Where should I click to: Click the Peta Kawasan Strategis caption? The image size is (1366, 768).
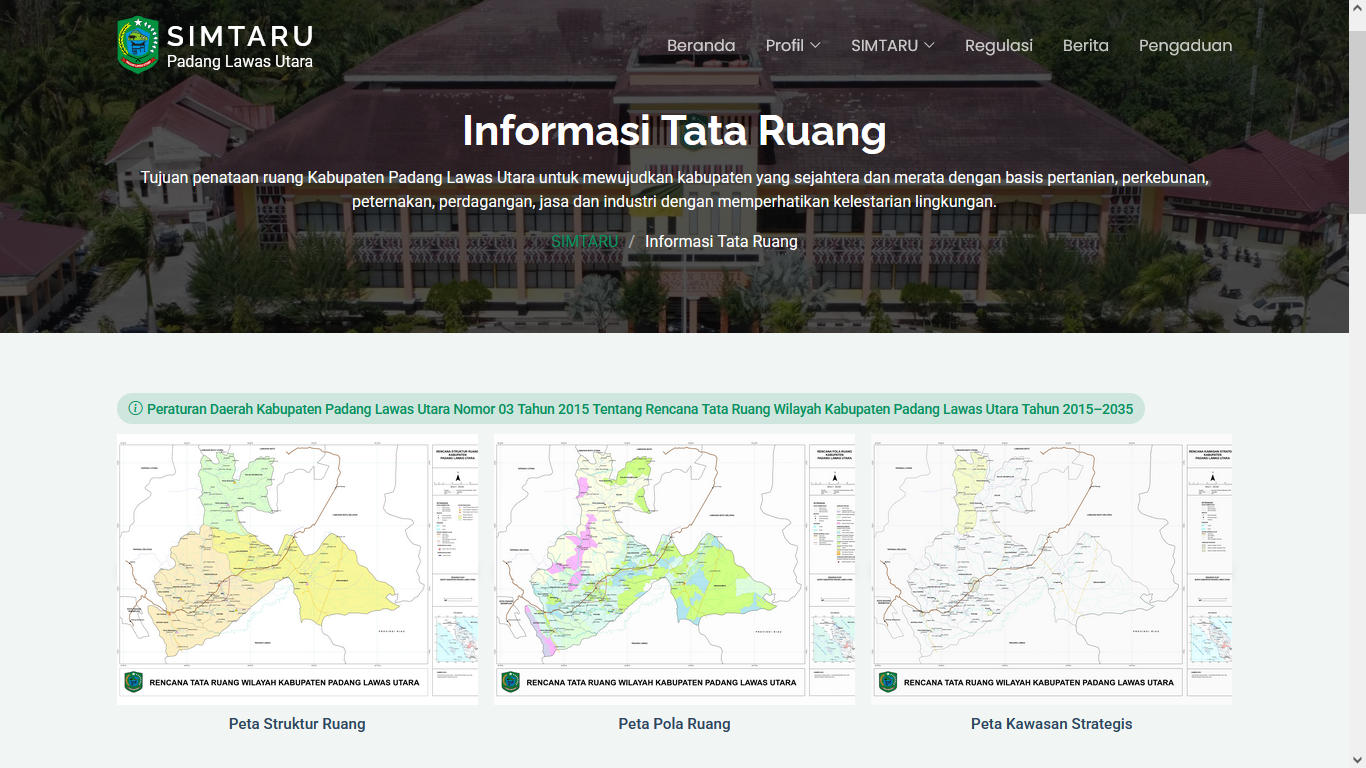point(1051,724)
